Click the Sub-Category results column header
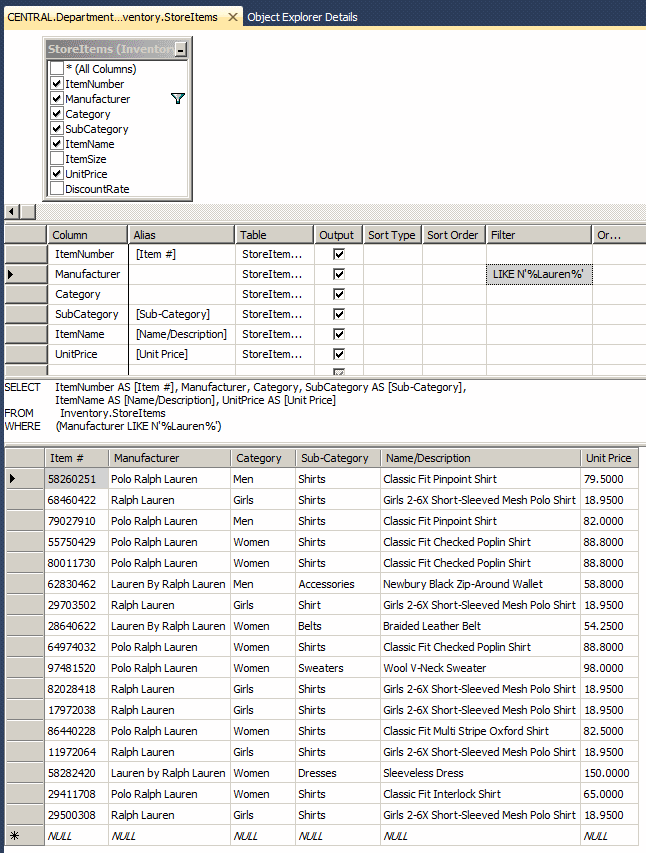 coord(338,458)
